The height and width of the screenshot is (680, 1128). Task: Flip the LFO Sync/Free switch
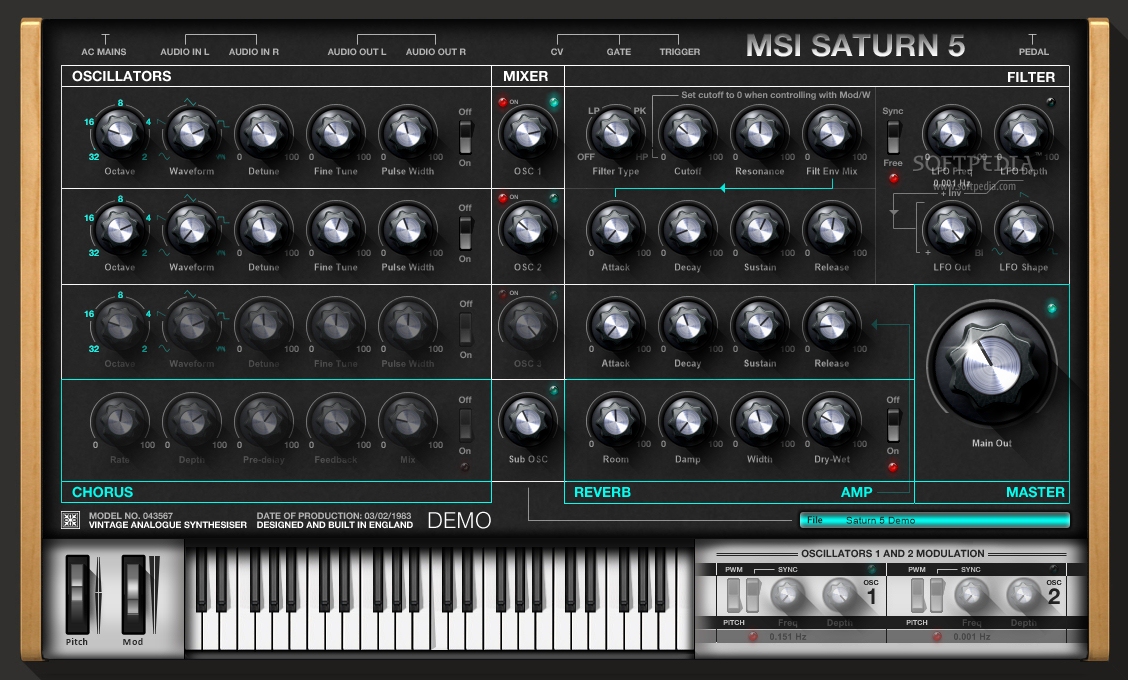tap(893, 137)
